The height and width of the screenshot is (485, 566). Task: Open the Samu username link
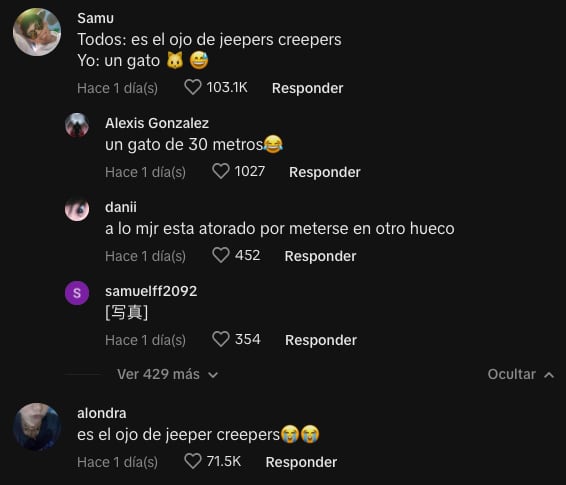[96, 18]
